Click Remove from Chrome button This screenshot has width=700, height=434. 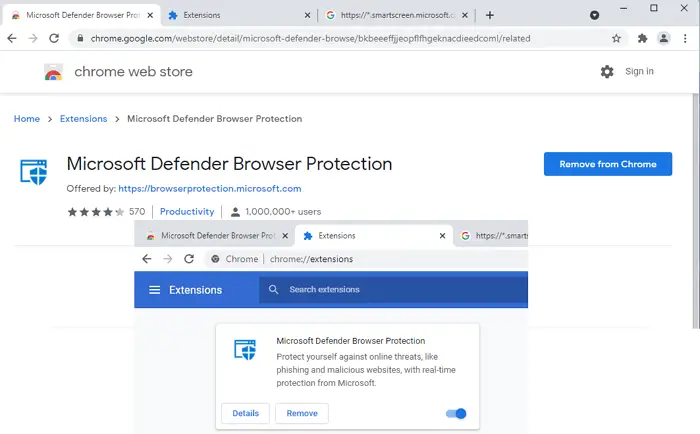pyautogui.click(x=608, y=164)
